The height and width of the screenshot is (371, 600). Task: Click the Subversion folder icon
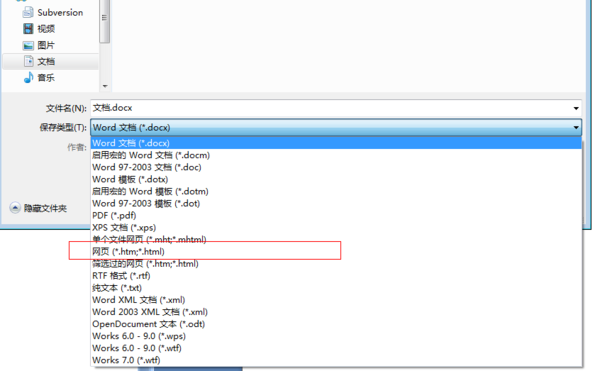[x=28, y=13]
